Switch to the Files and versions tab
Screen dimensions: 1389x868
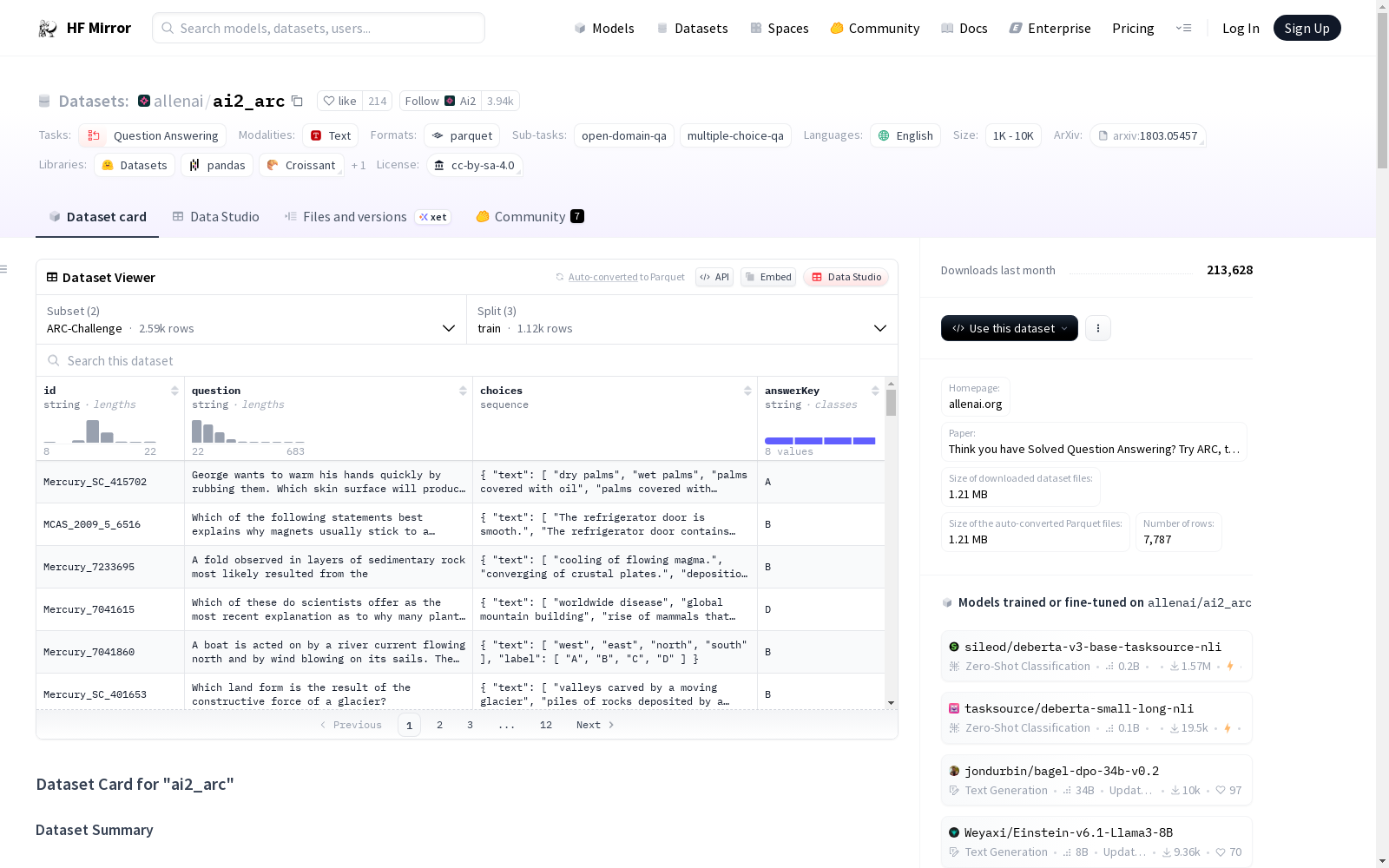click(354, 217)
